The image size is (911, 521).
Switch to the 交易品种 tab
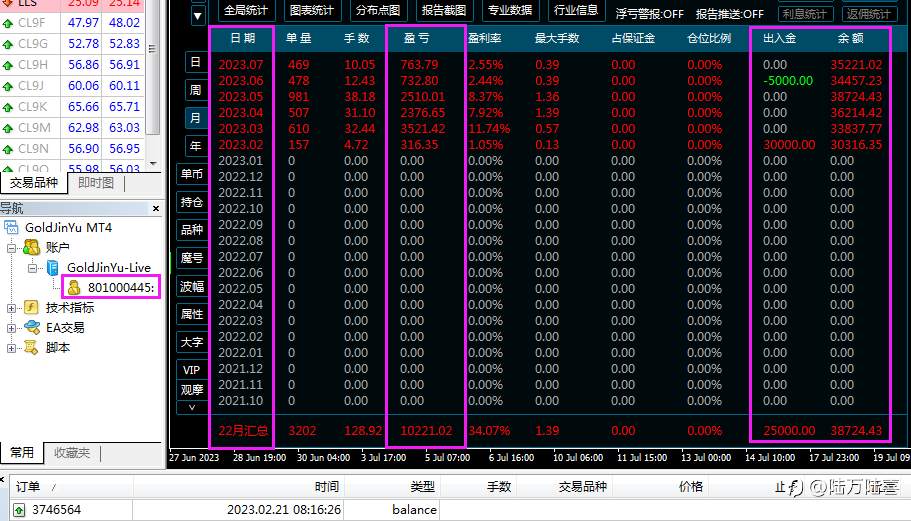[34, 183]
